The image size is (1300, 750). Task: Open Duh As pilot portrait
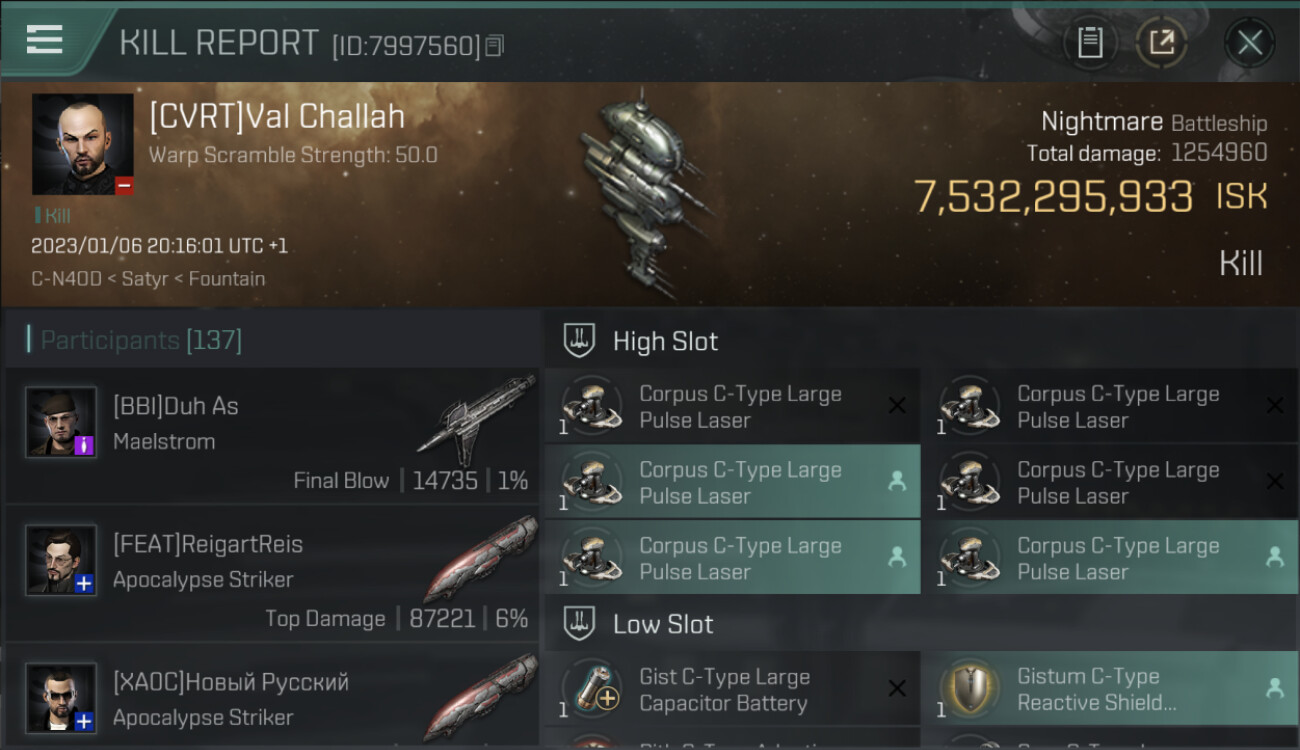point(61,422)
